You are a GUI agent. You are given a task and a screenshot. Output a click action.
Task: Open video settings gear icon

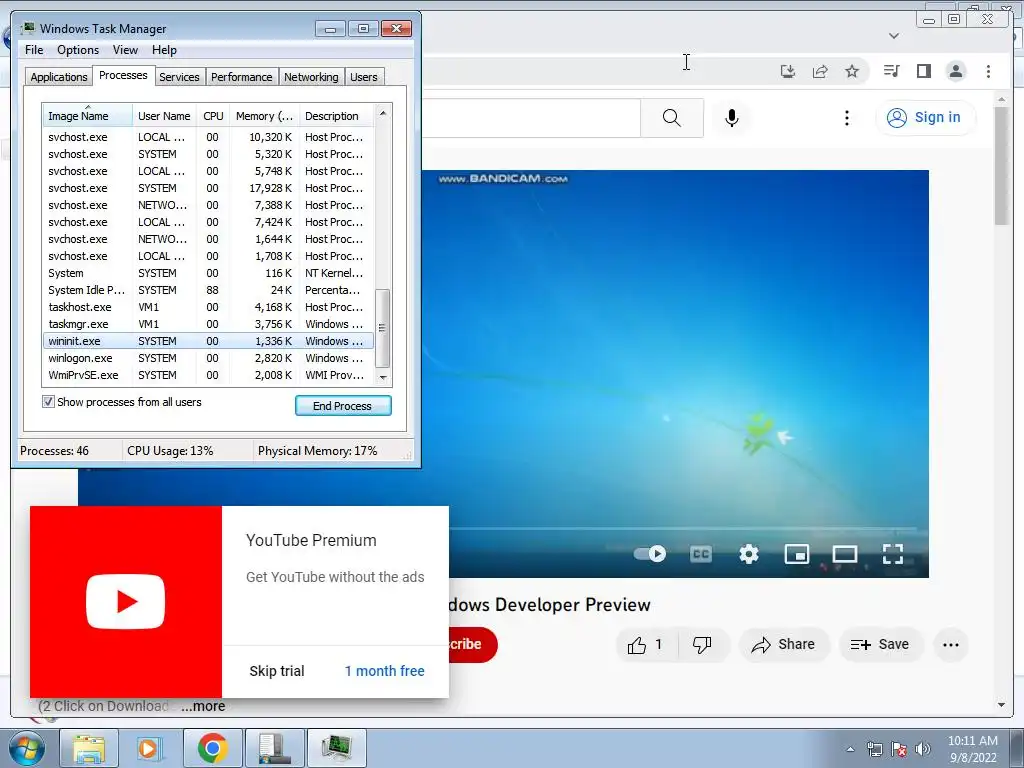748,554
